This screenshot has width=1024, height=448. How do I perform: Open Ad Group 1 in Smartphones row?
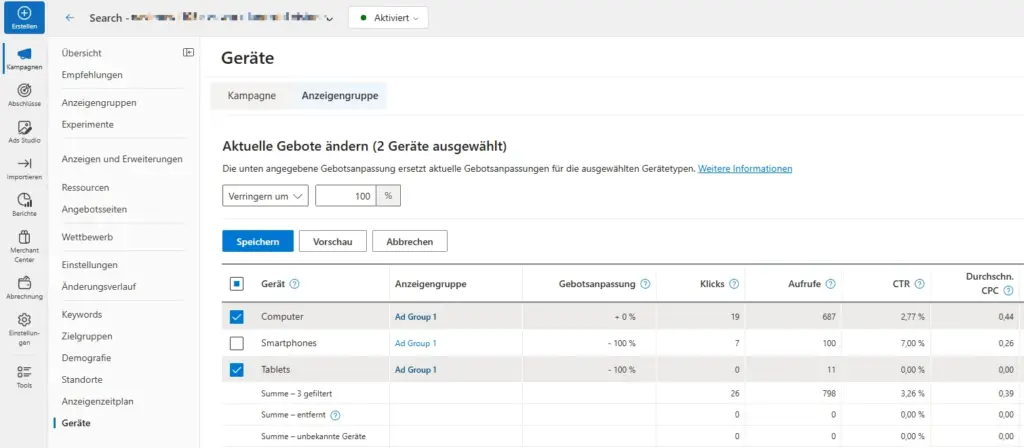pos(415,343)
